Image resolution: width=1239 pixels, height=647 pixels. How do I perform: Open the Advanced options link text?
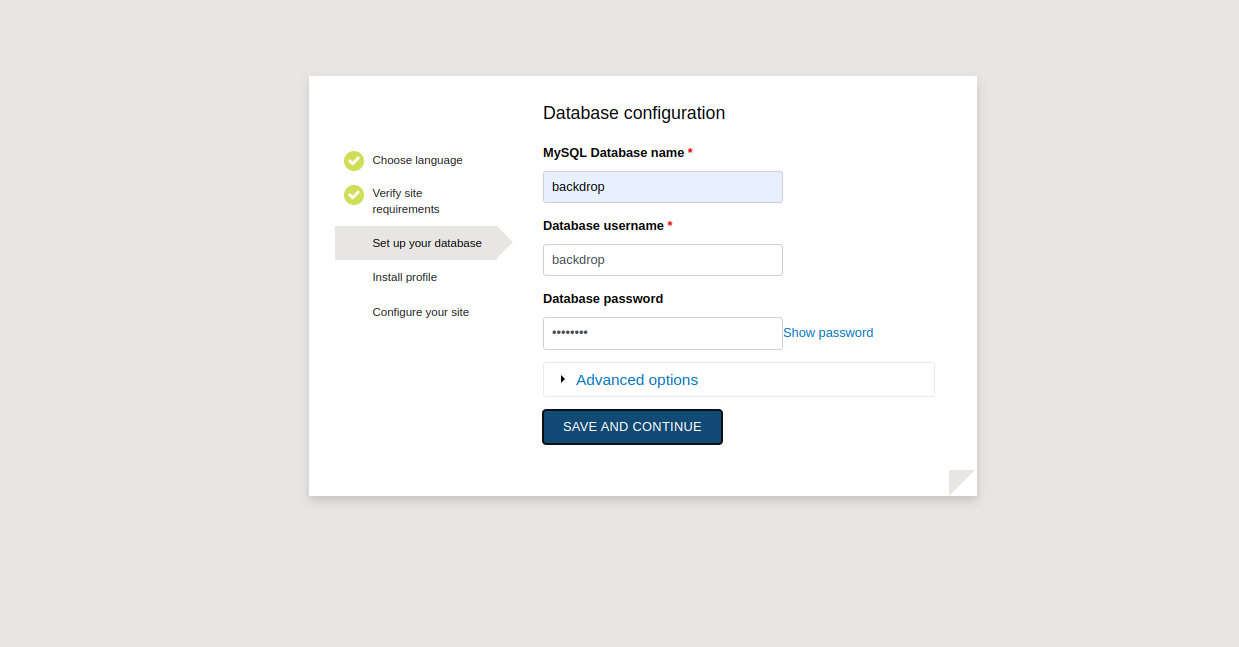coord(637,380)
